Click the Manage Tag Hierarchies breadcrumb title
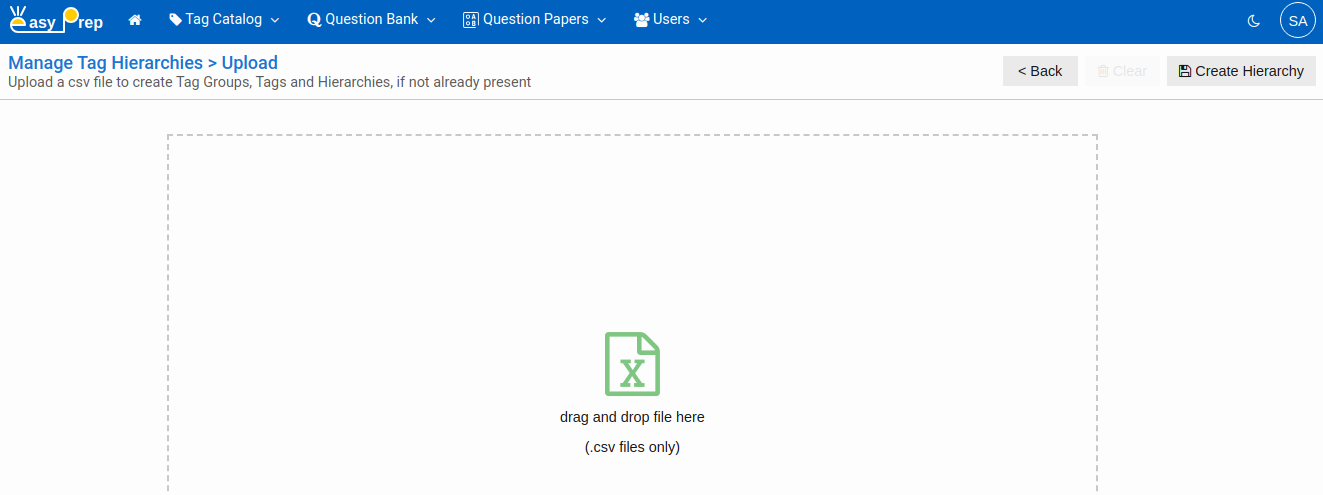Viewport: 1323px width, 495px height. pos(105,63)
